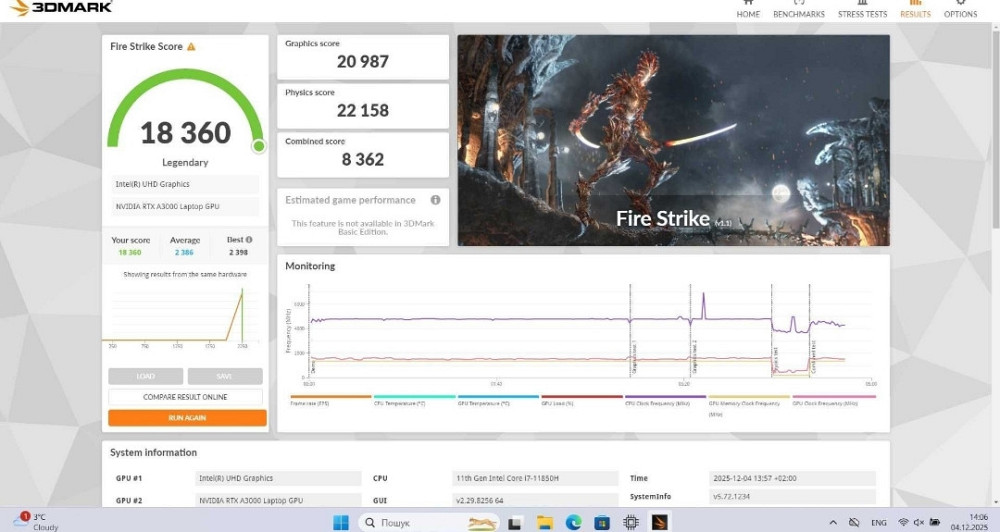
Task: Open File Explorer from the taskbar
Action: click(544, 522)
